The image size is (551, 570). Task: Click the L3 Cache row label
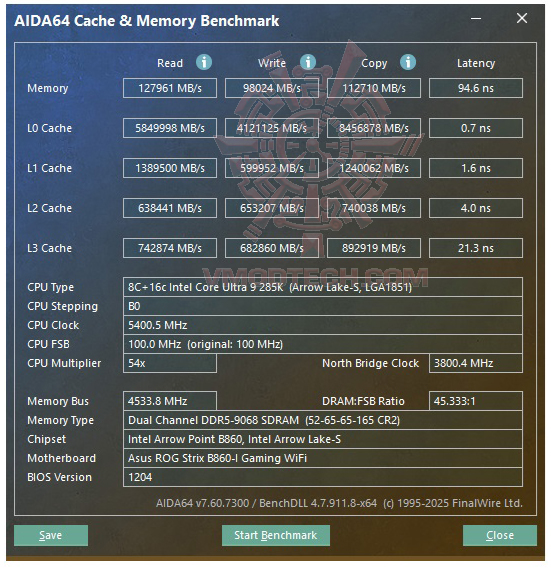tap(49, 248)
